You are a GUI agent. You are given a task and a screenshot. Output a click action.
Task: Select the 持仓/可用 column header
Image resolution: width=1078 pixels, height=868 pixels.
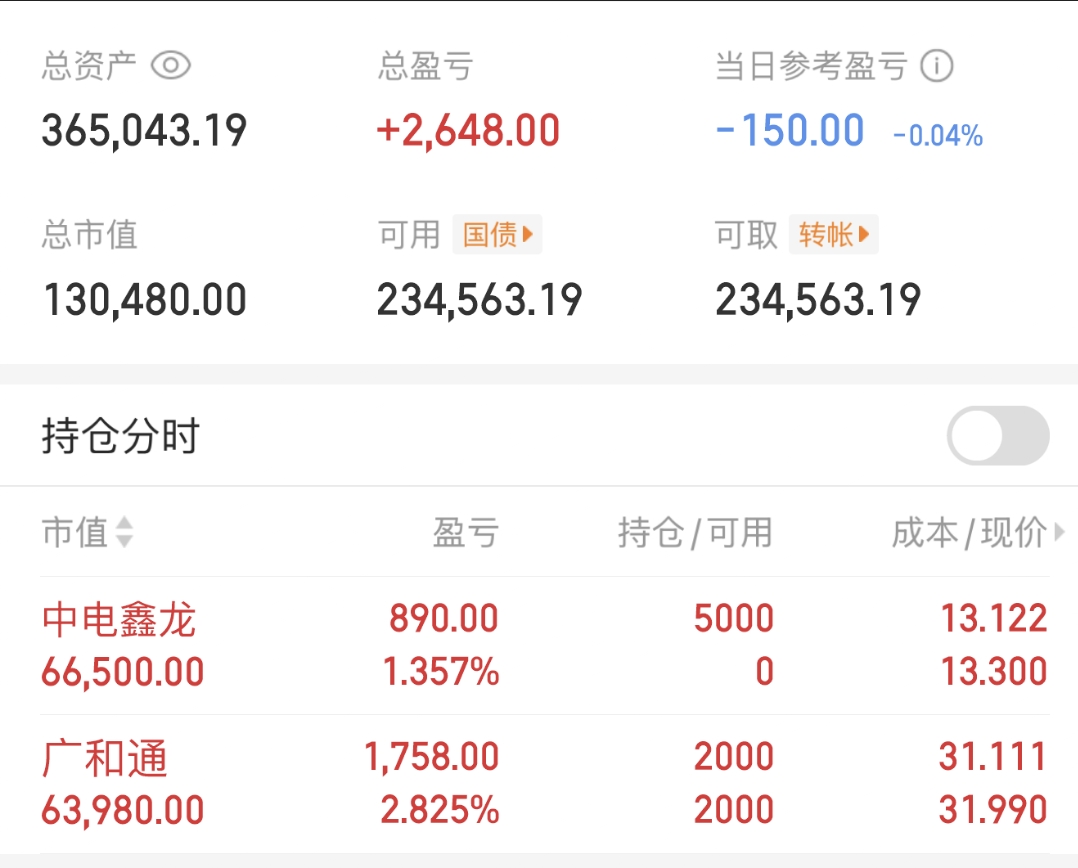(695, 533)
